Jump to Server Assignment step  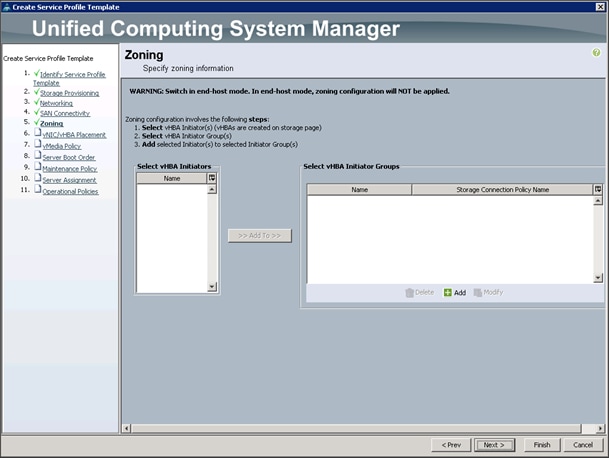[x=70, y=180]
